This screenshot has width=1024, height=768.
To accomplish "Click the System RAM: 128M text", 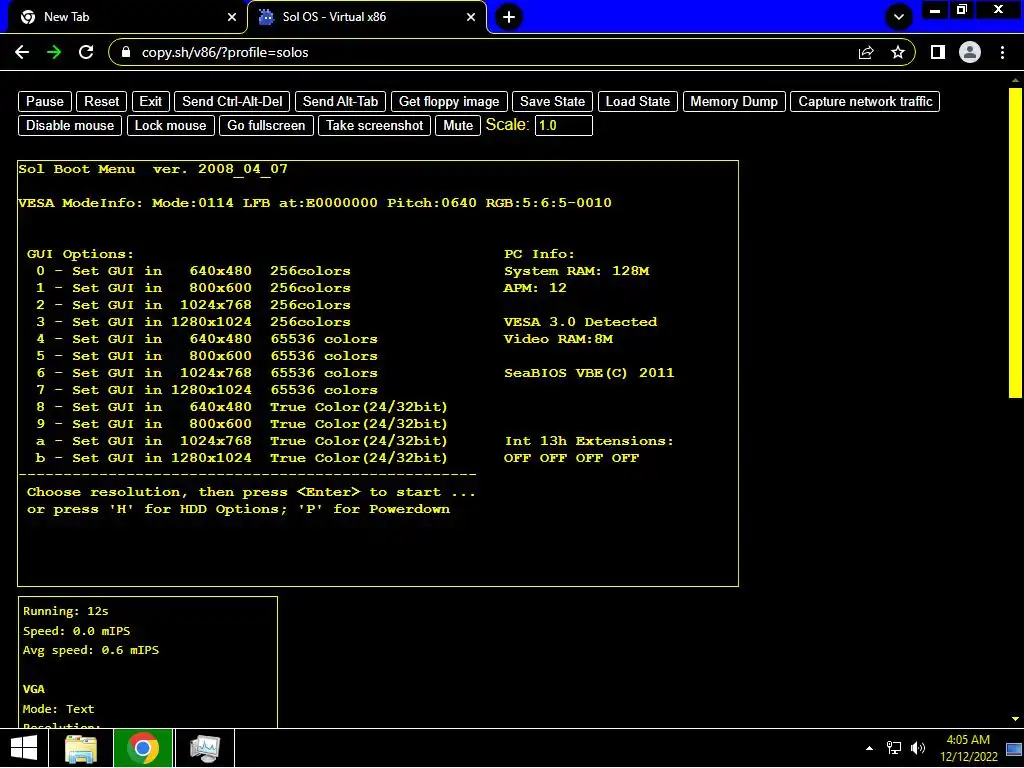I will [x=577, y=271].
